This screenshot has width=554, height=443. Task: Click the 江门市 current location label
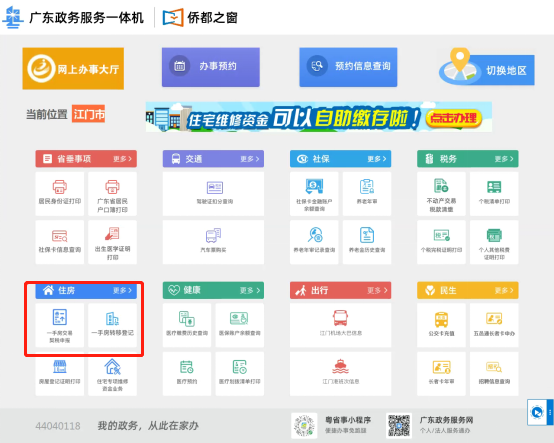(88, 114)
